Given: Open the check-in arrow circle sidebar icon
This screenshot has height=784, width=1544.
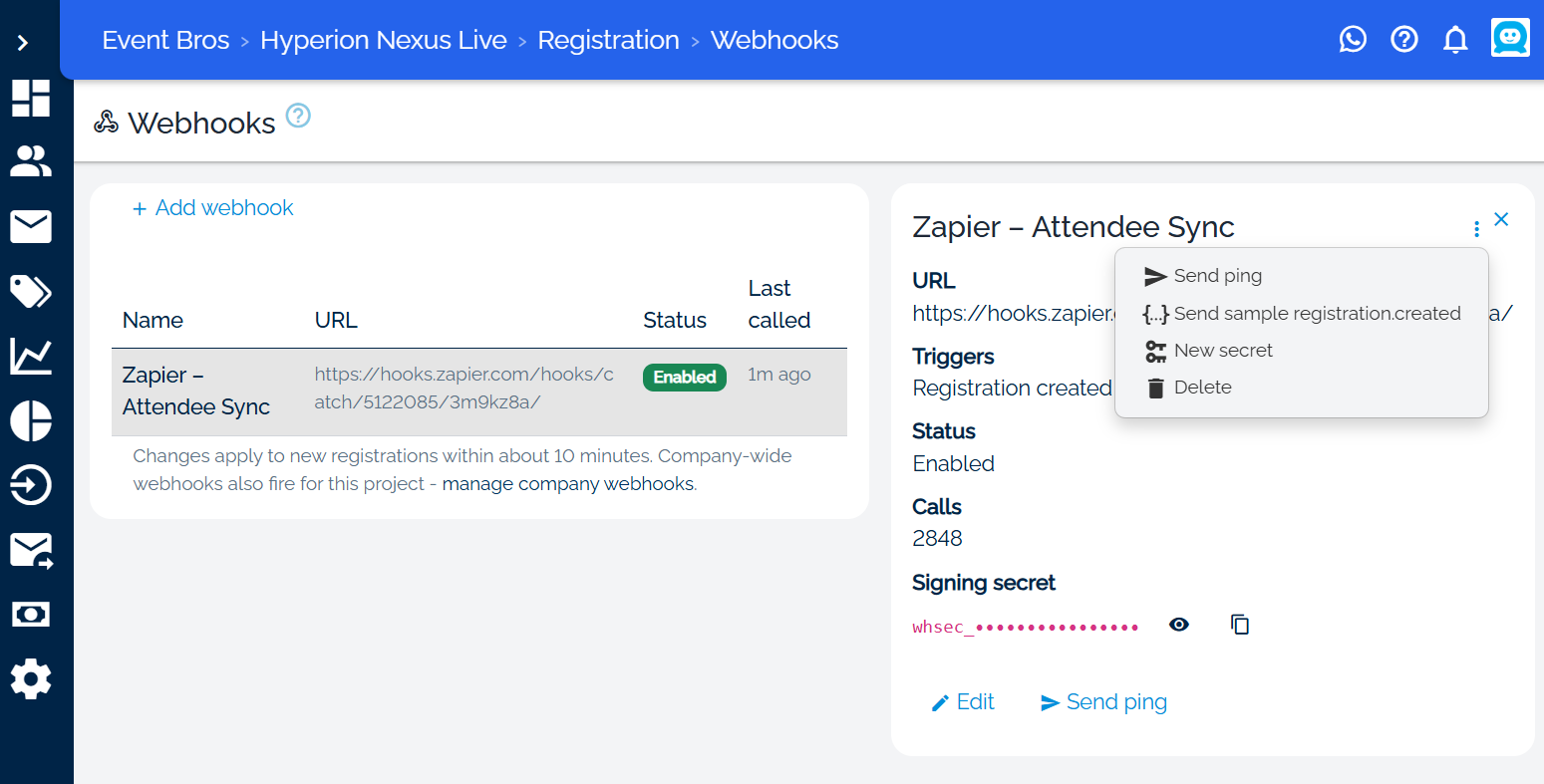Looking at the screenshot, I should (31, 485).
